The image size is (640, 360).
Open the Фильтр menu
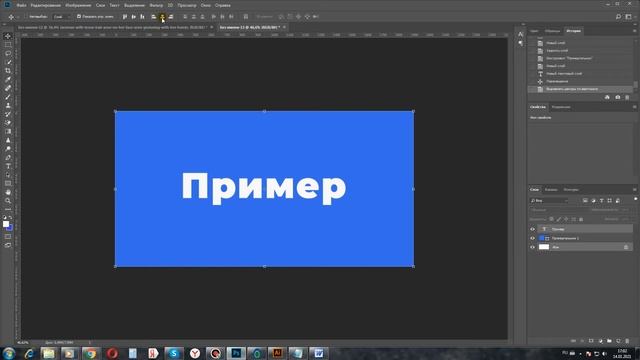click(x=156, y=5)
